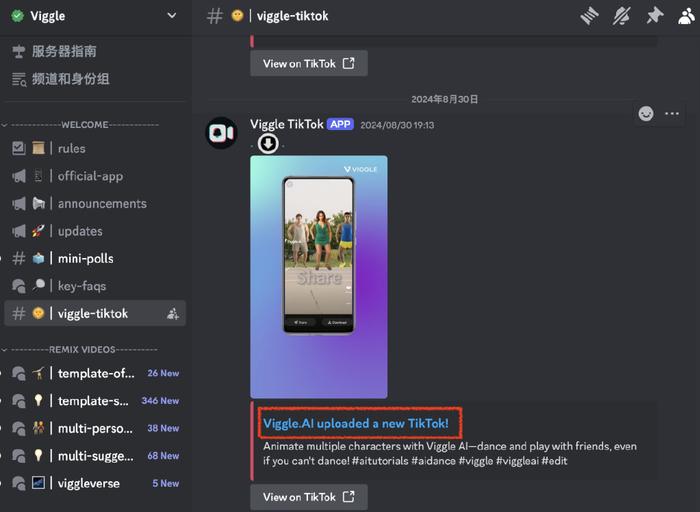Open template-s... channel with 346 new
Image resolution: width=700 pixels, height=512 pixels.
[x=95, y=401]
